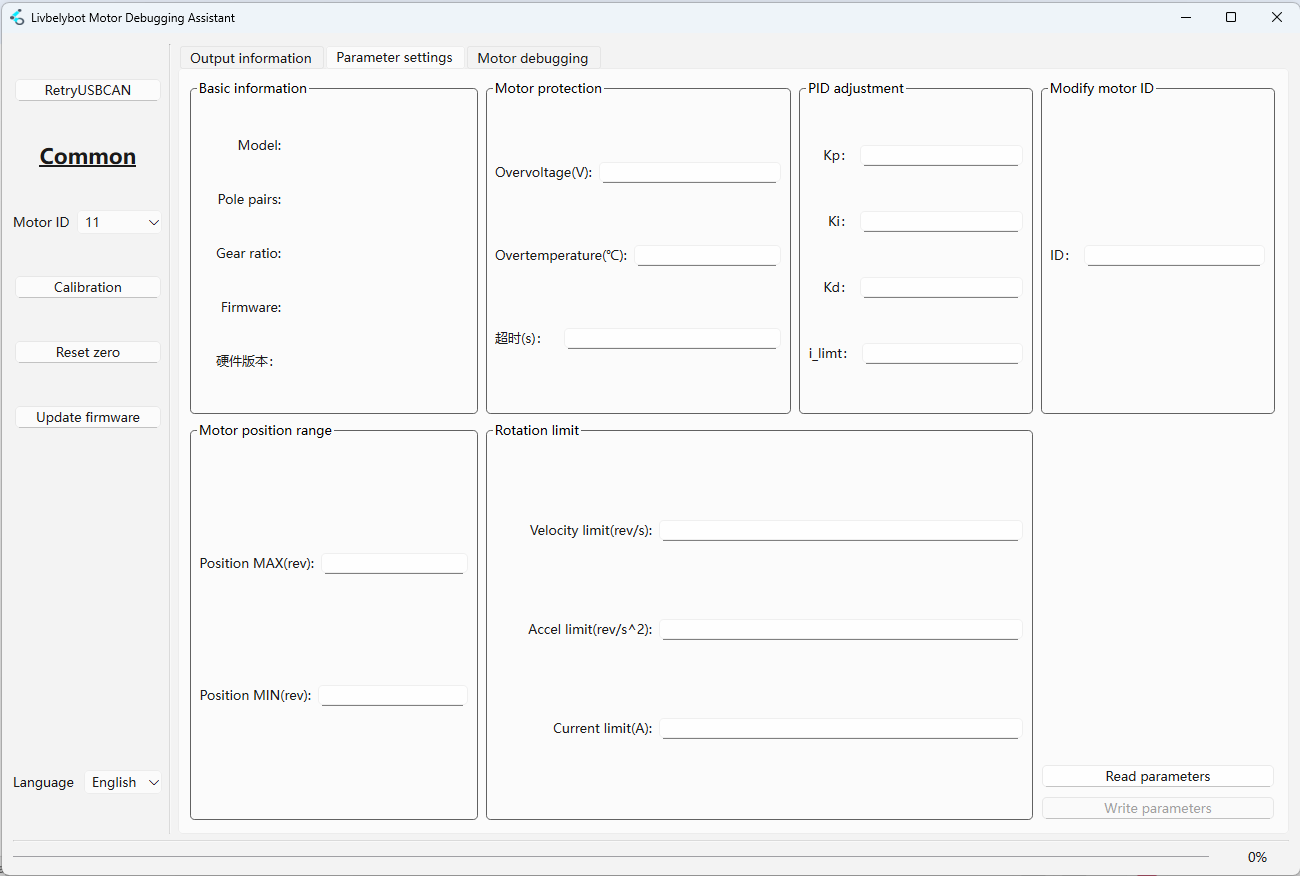Click the Livbelybot app icon in title bar
The height and width of the screenshot is (876, 1300).
pyautogui.click(x=17, y=17)
